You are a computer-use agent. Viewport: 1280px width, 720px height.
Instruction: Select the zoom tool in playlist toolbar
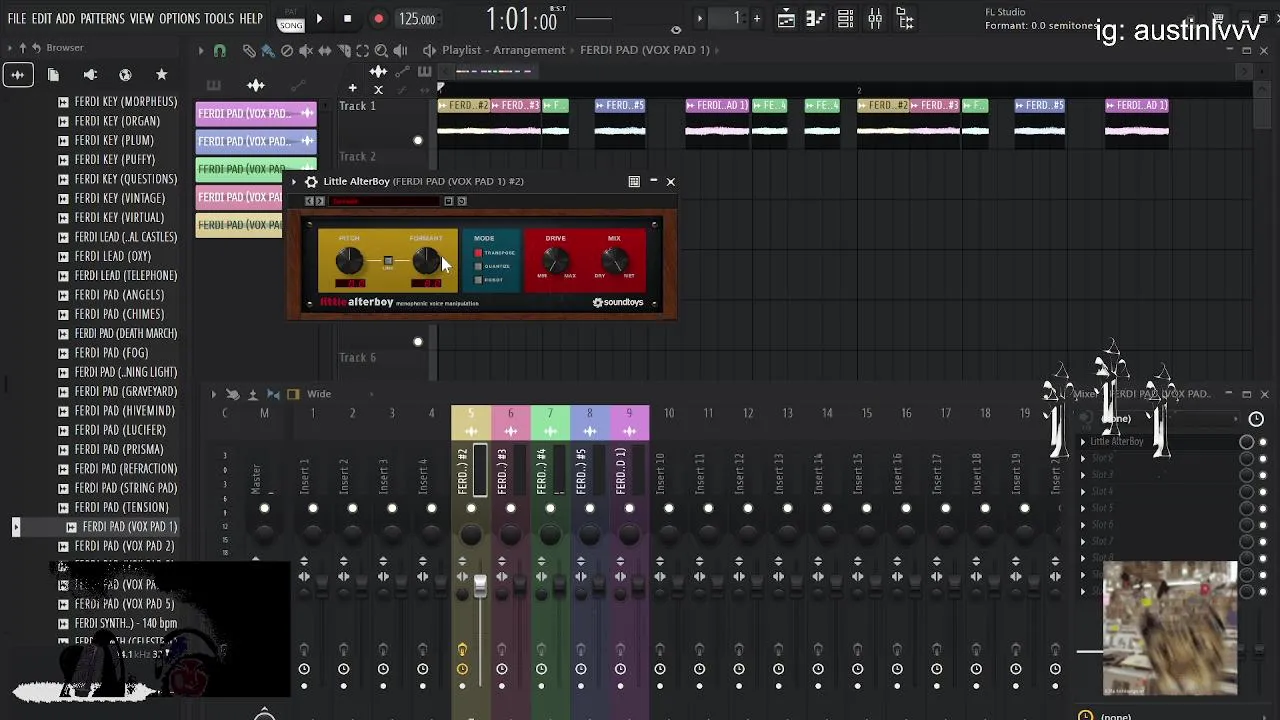click(381, 50)
